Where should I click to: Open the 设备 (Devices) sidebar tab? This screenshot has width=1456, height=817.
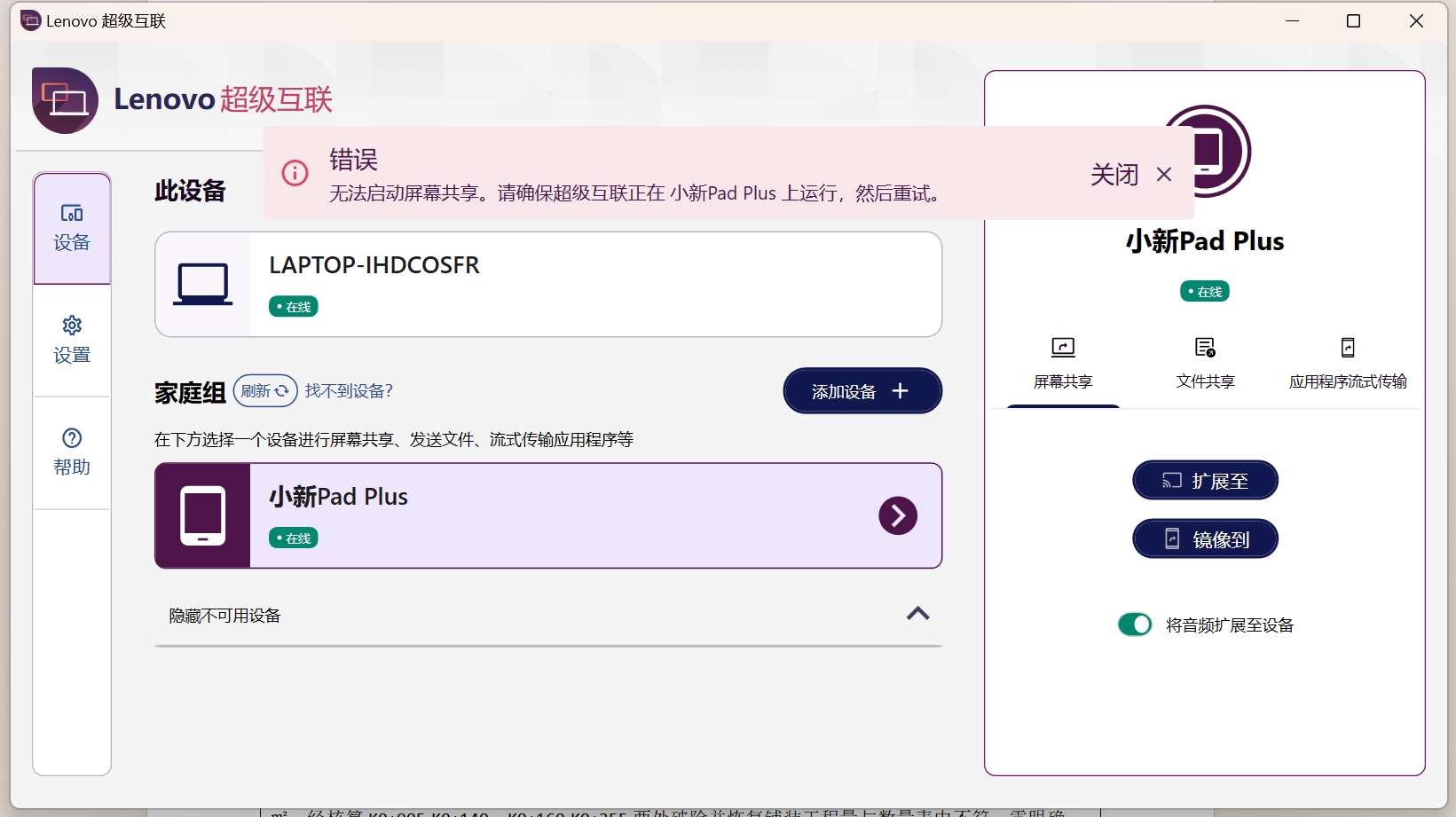coord(72,228)
